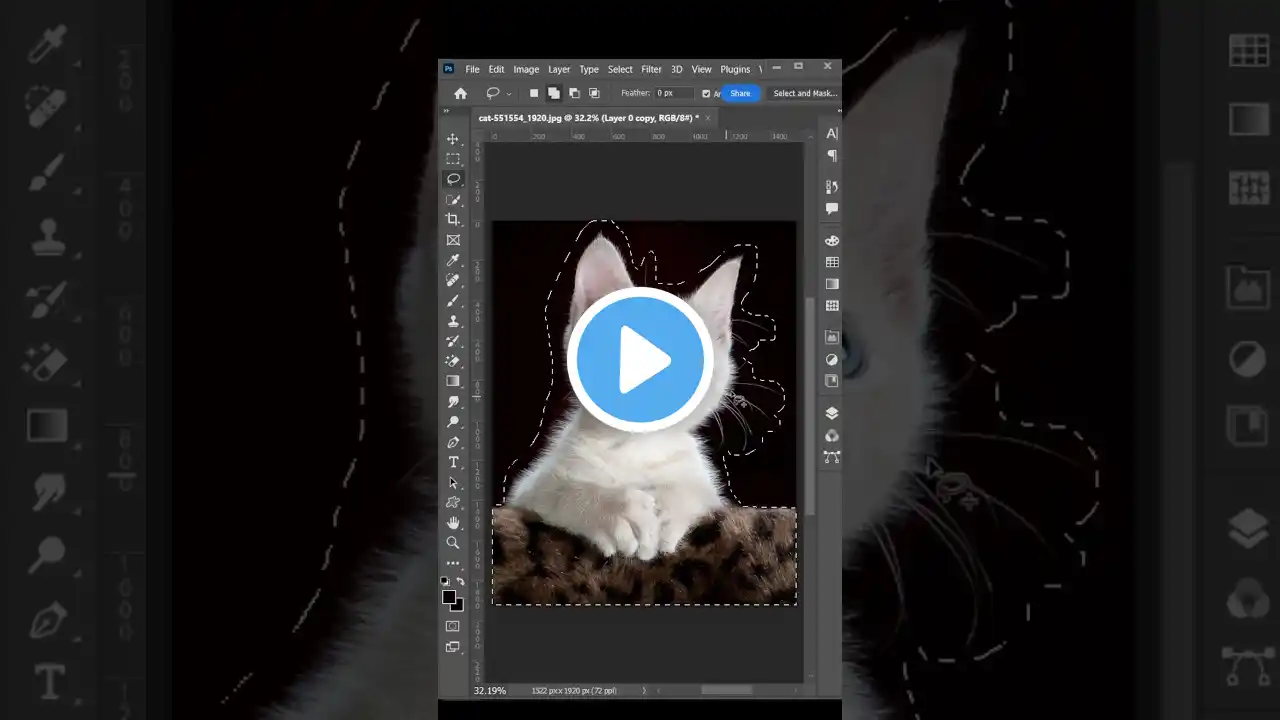
Task: Open the Layers panel icon
Action: point(831,413)
